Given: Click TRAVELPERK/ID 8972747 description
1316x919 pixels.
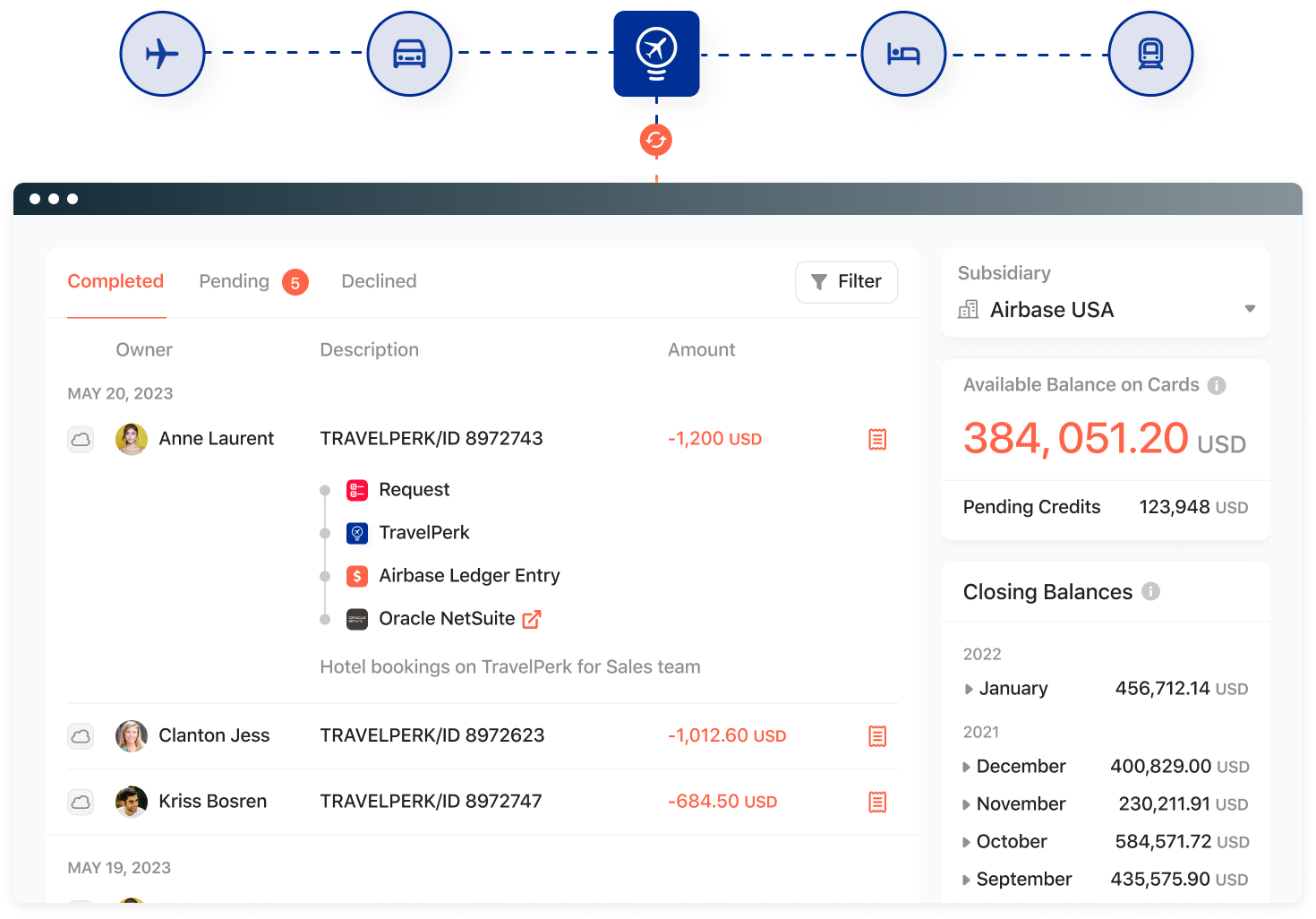Looking at the screenshot, I should click(x=431, y=801).
